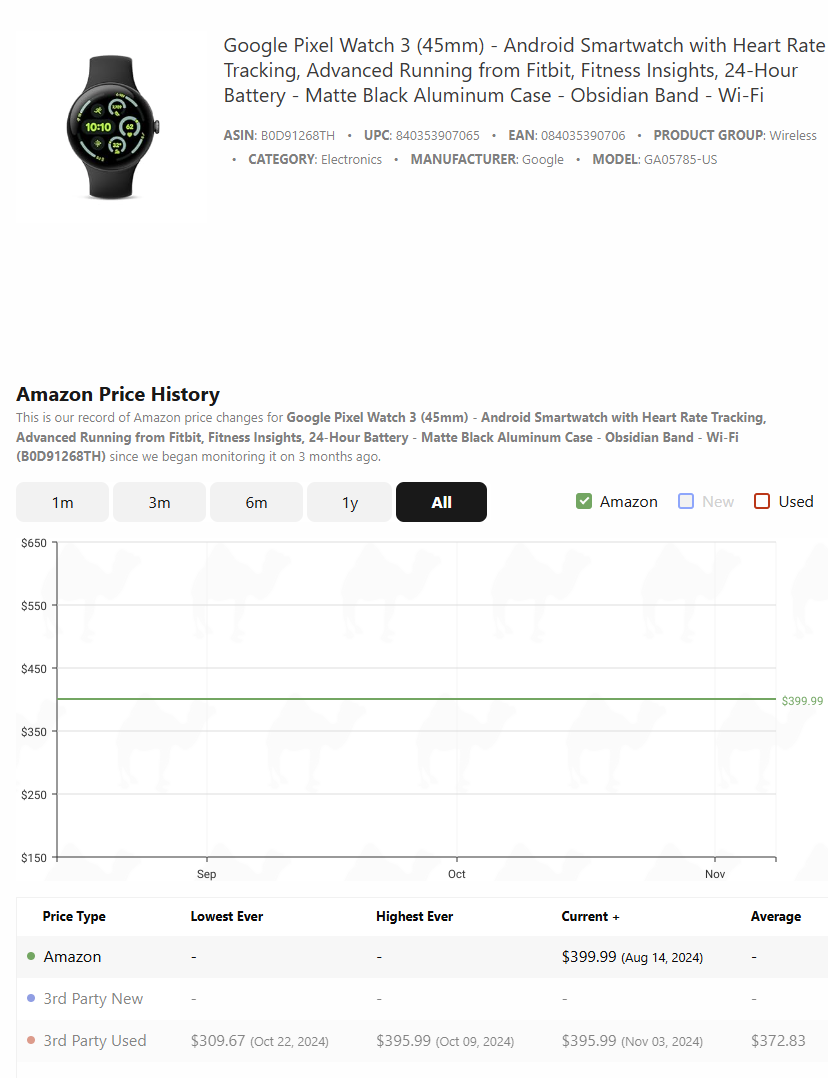Enable the Used price checkbox
828x1078 pixels.
(762, 501)
